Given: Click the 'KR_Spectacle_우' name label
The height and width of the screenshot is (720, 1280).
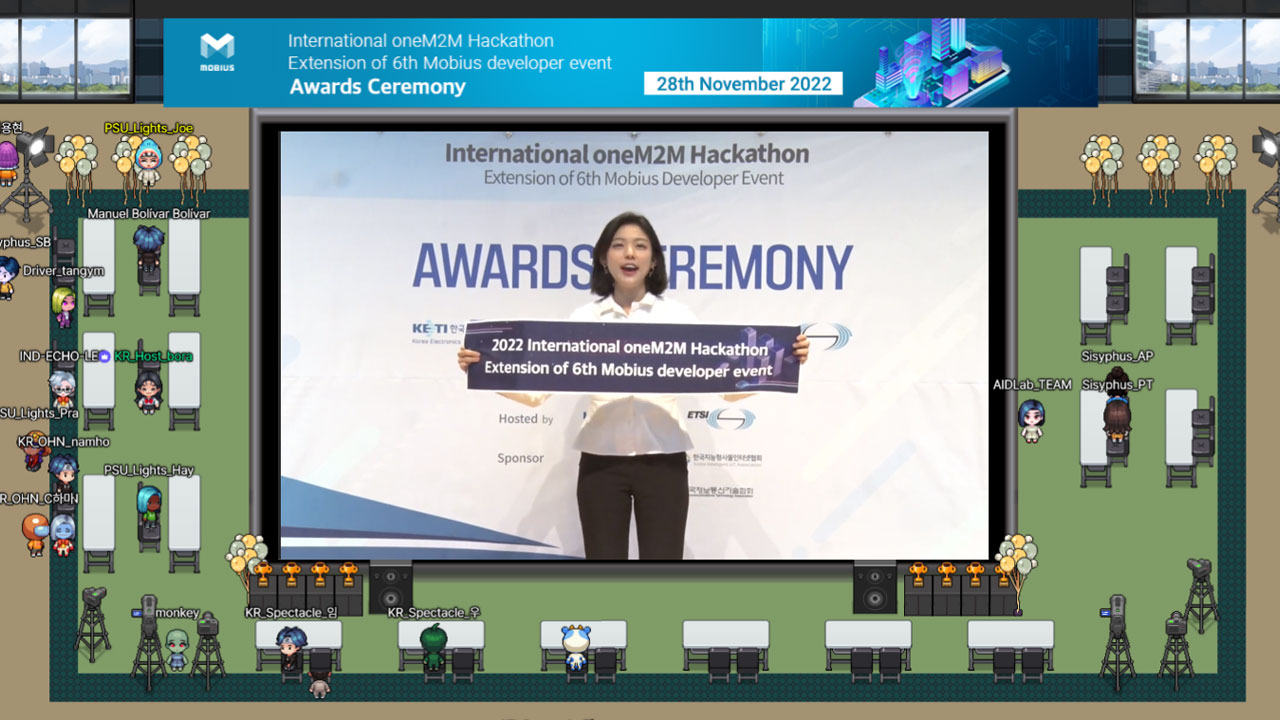Looking at the screenshot, I should 434,612.
